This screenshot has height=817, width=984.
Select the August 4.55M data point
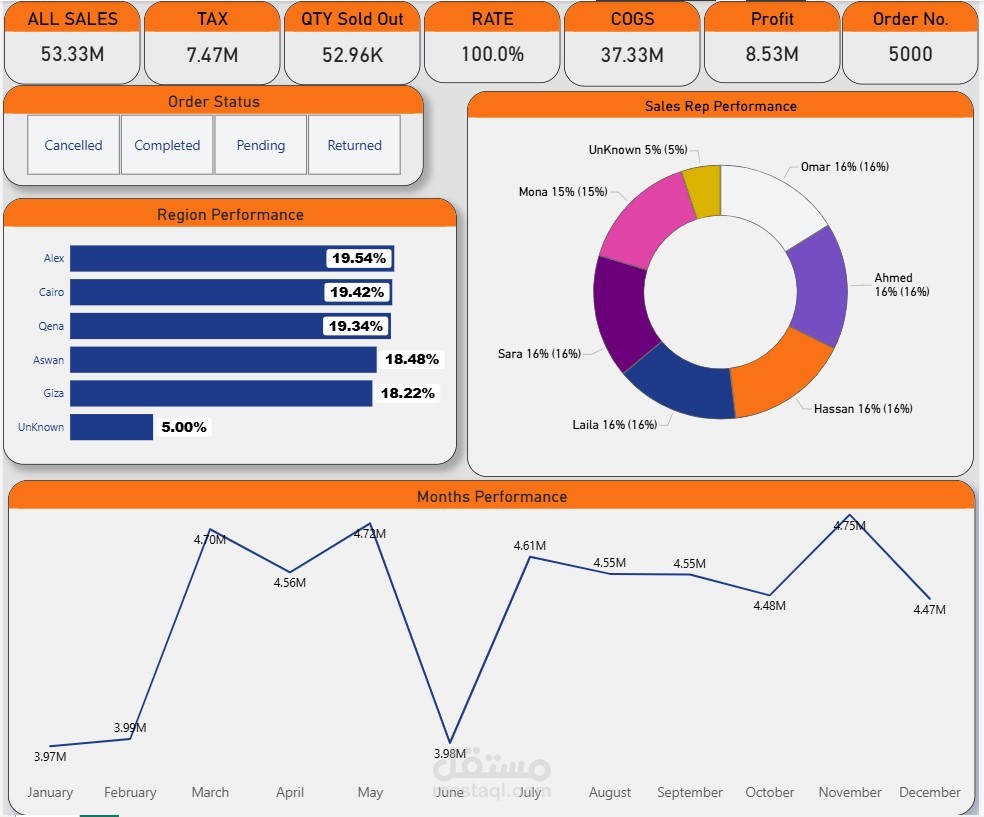610,574
